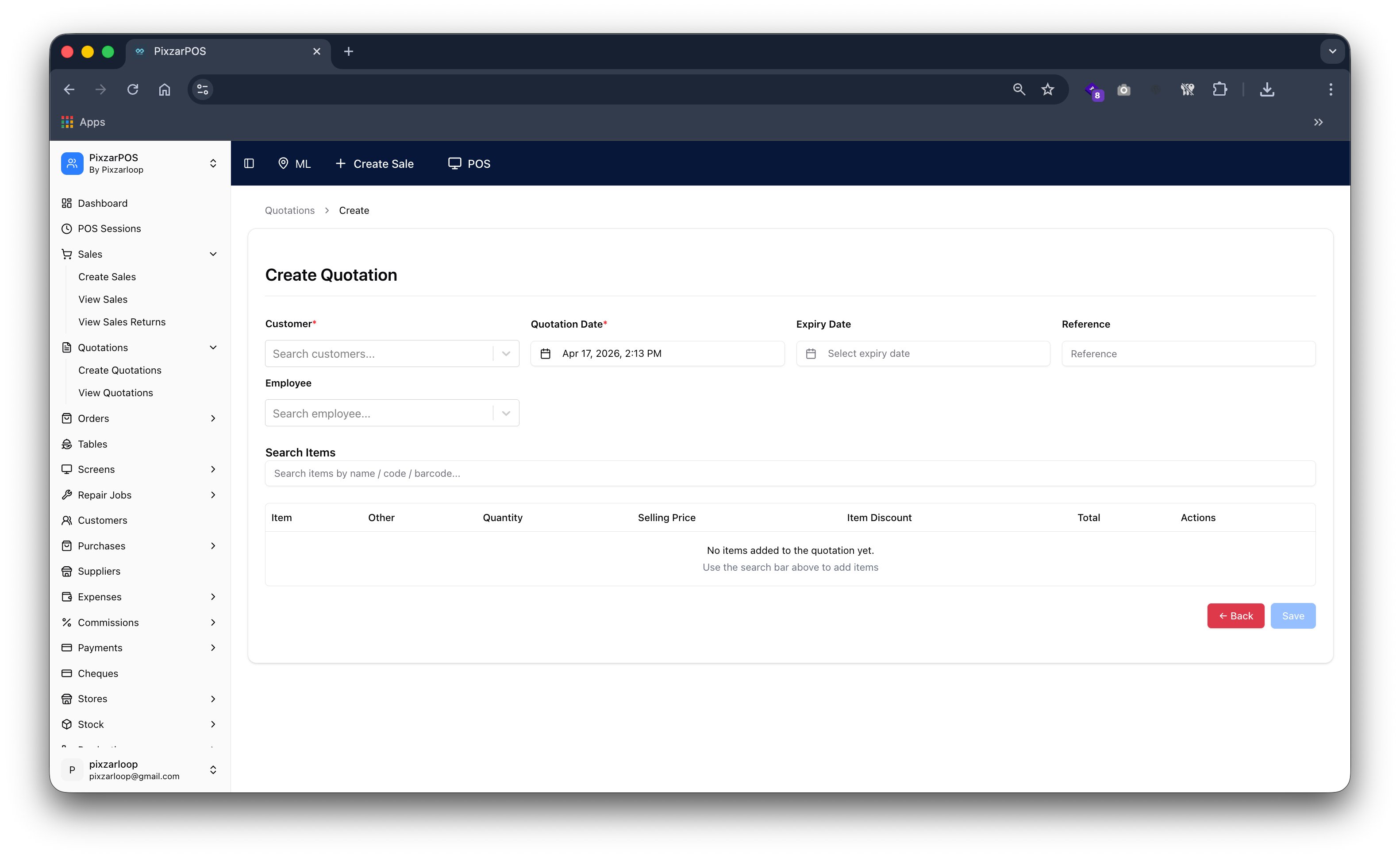Click the Save button
This screenshot has width=1400, height=858.
click(1293, 615)
